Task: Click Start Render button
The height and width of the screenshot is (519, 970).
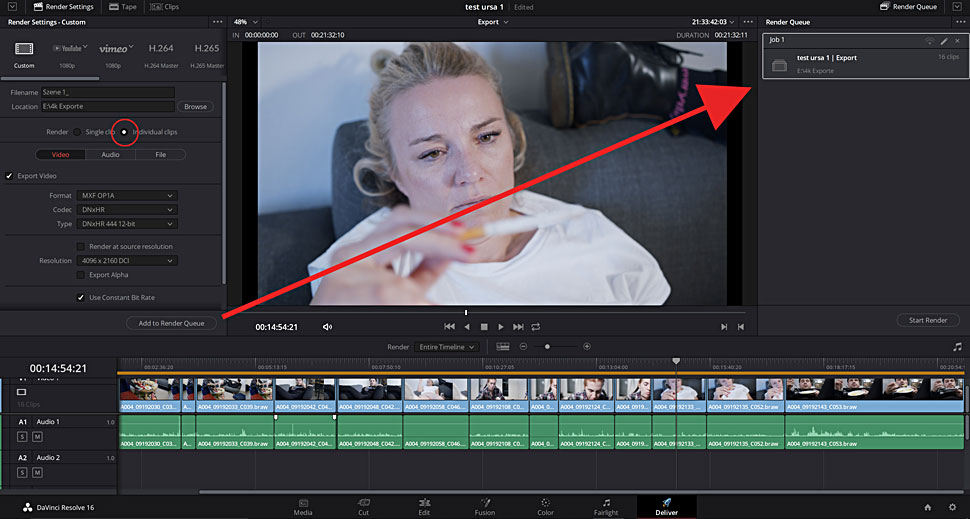Action: (x=928, y=320)
